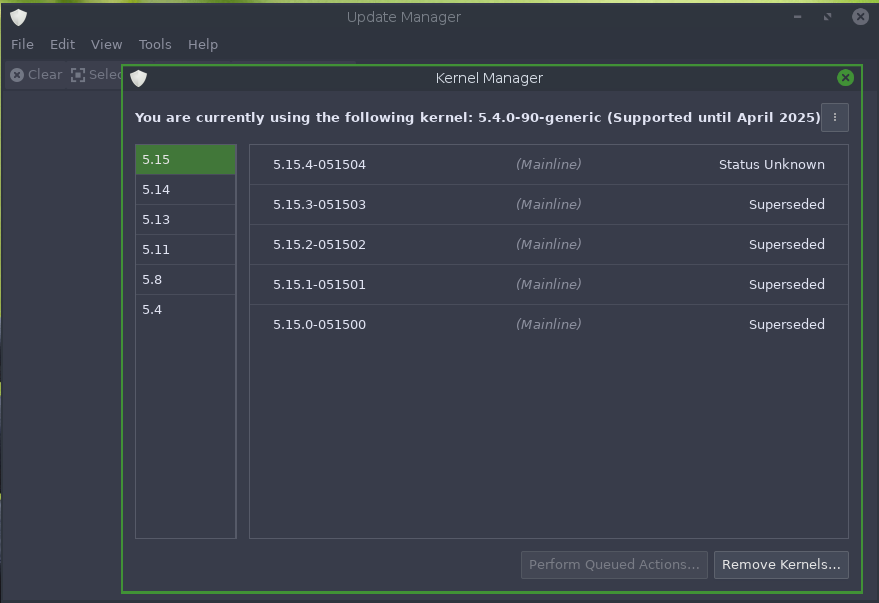
Task: Select the 5.14 kernel series
Action: (185, 190)
